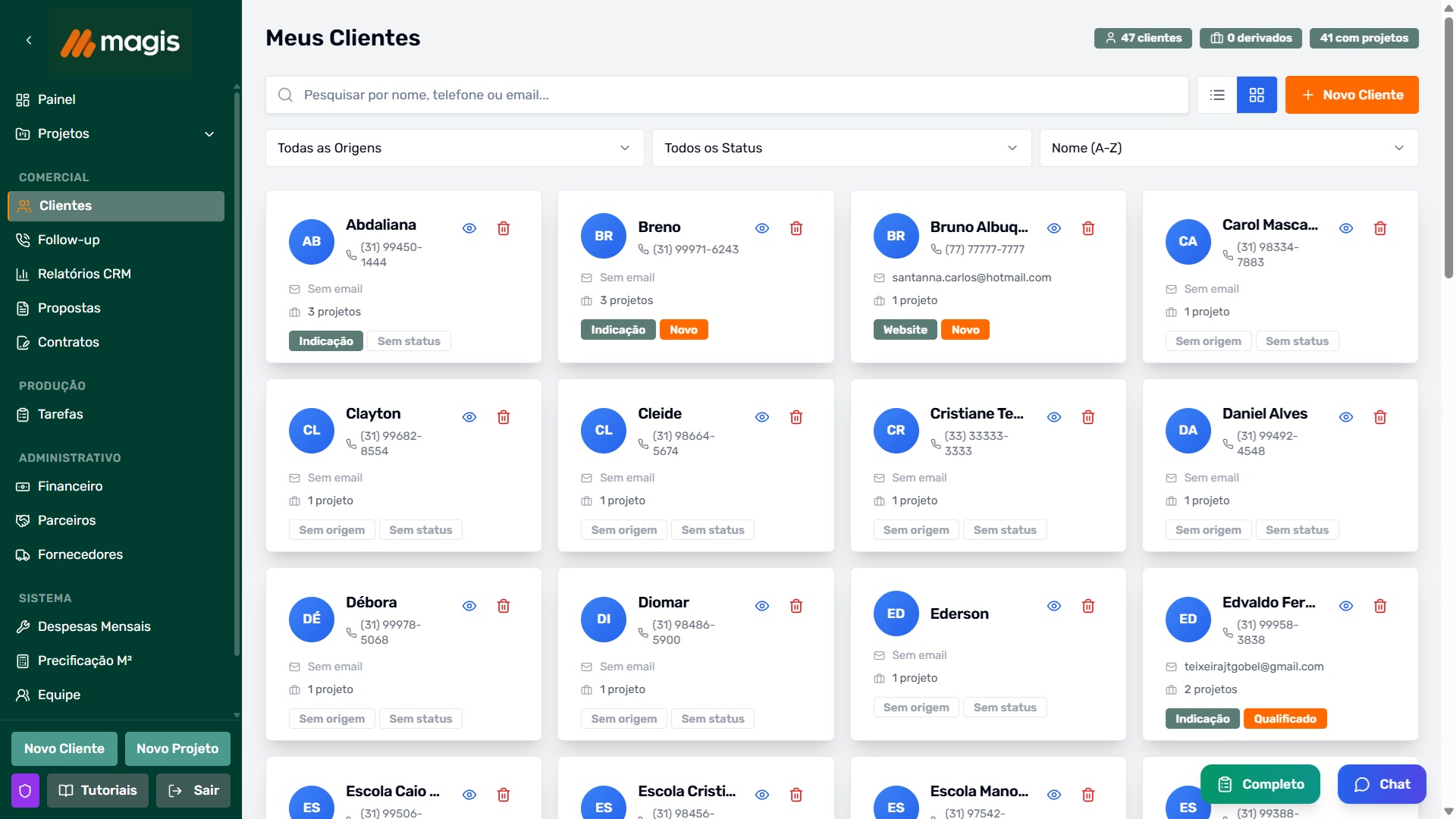
Task: View Bruno Albuq... details eye icon
Action: point(1054,228)
